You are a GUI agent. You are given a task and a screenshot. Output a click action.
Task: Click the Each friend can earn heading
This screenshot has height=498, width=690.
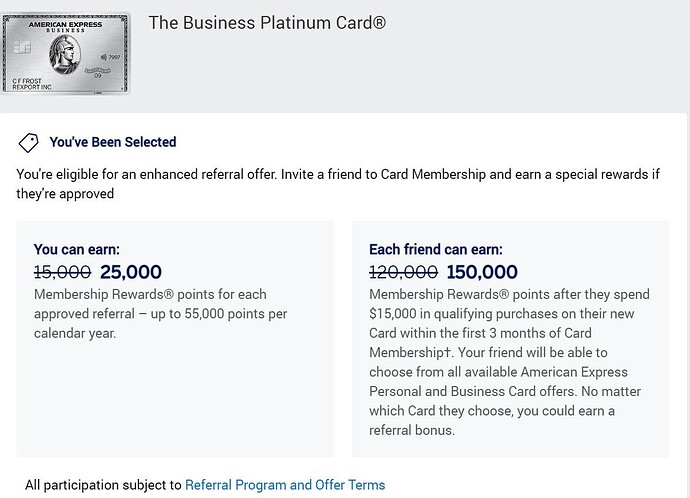tap(436, 250)
